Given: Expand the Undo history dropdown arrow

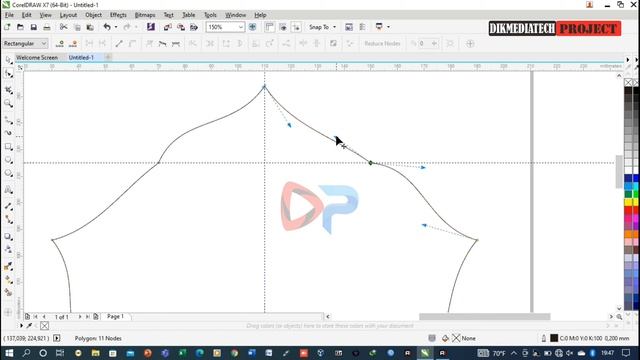Looking at the screenshot, I should (116, 27).
